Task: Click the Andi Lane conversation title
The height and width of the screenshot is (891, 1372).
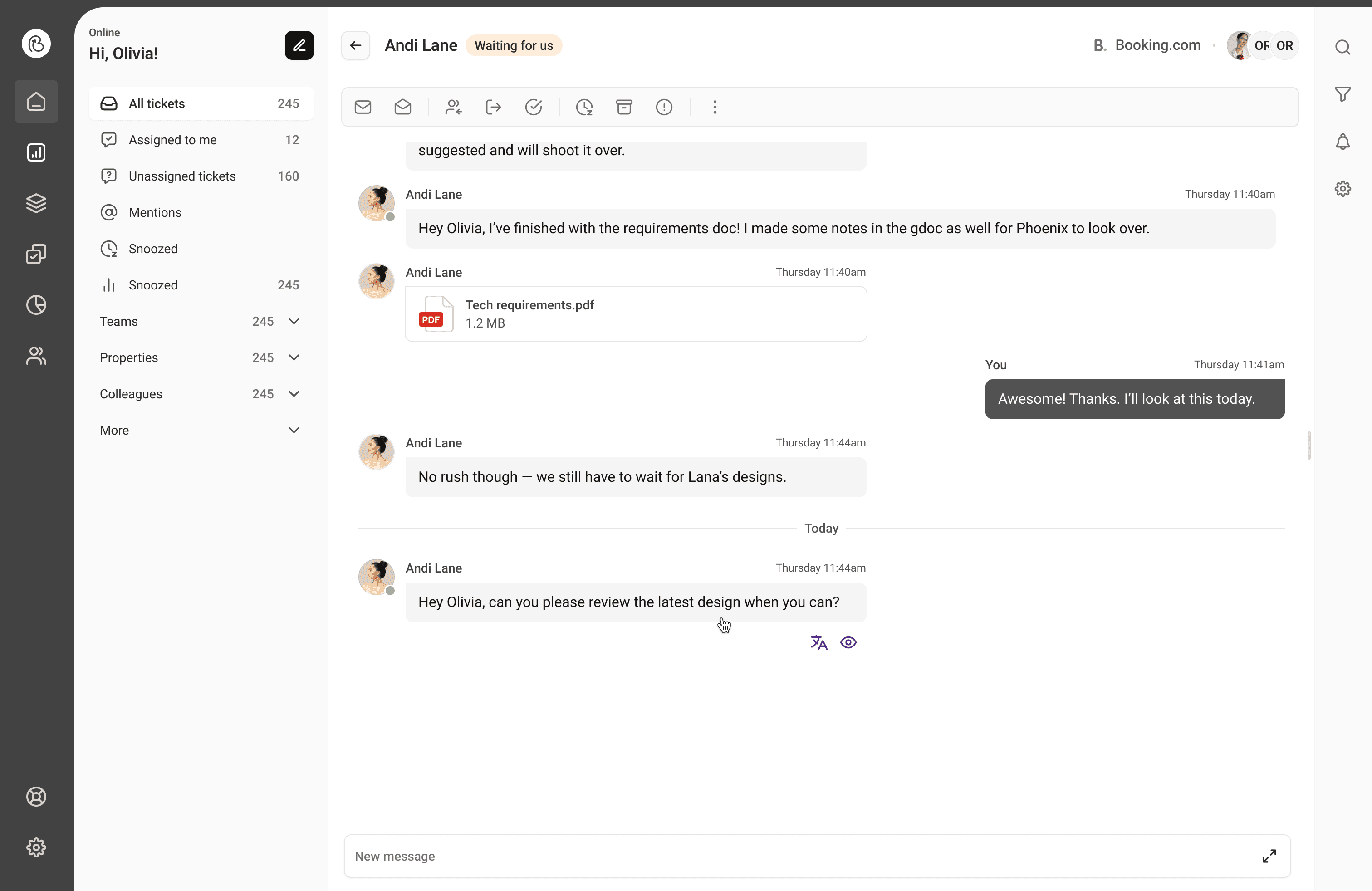Action: click(x=421, y=45)
